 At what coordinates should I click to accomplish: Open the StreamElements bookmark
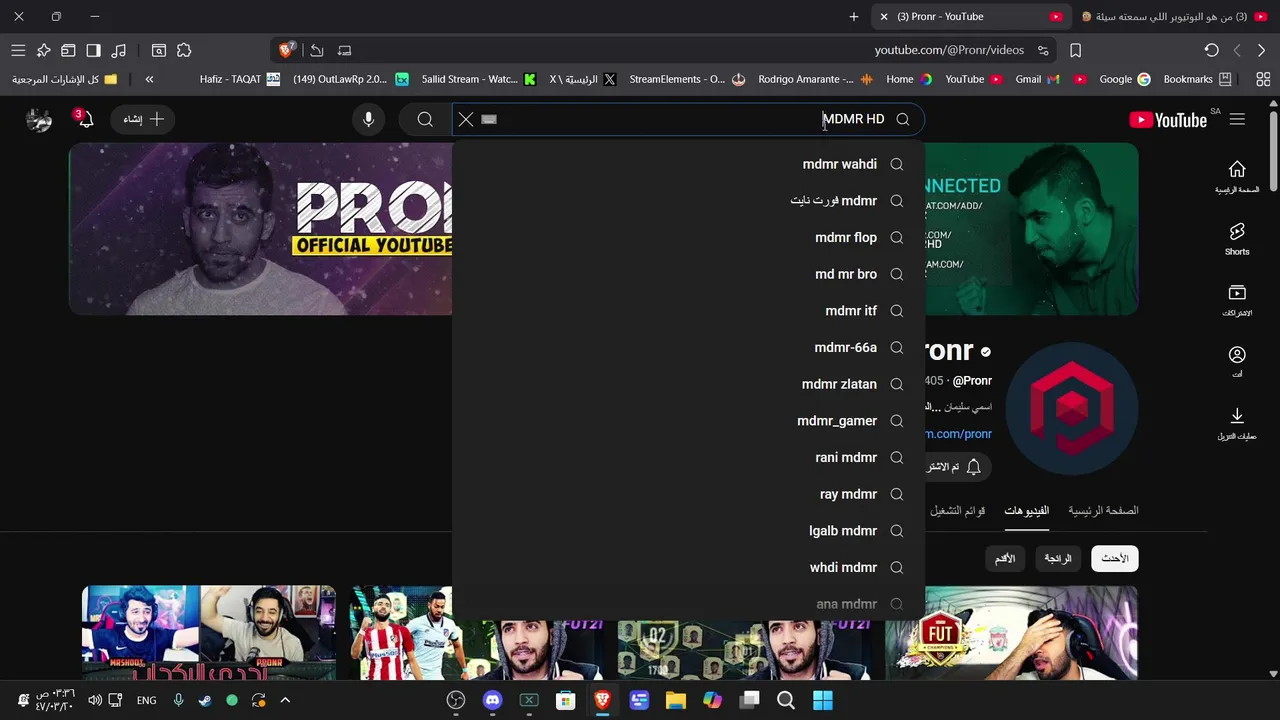[687, 79]
